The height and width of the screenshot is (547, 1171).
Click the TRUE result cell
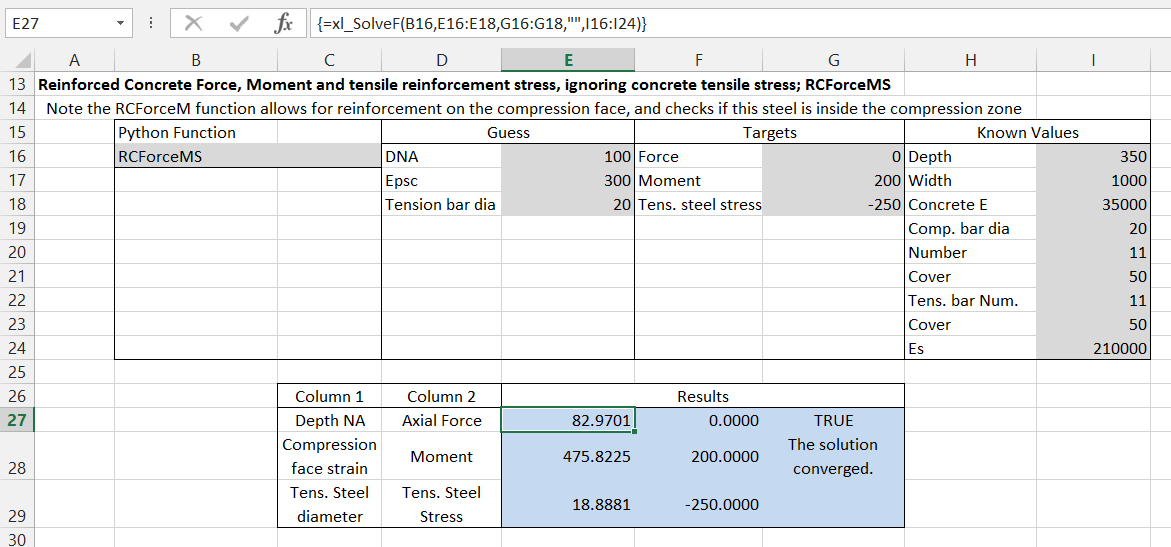[833, 420]
